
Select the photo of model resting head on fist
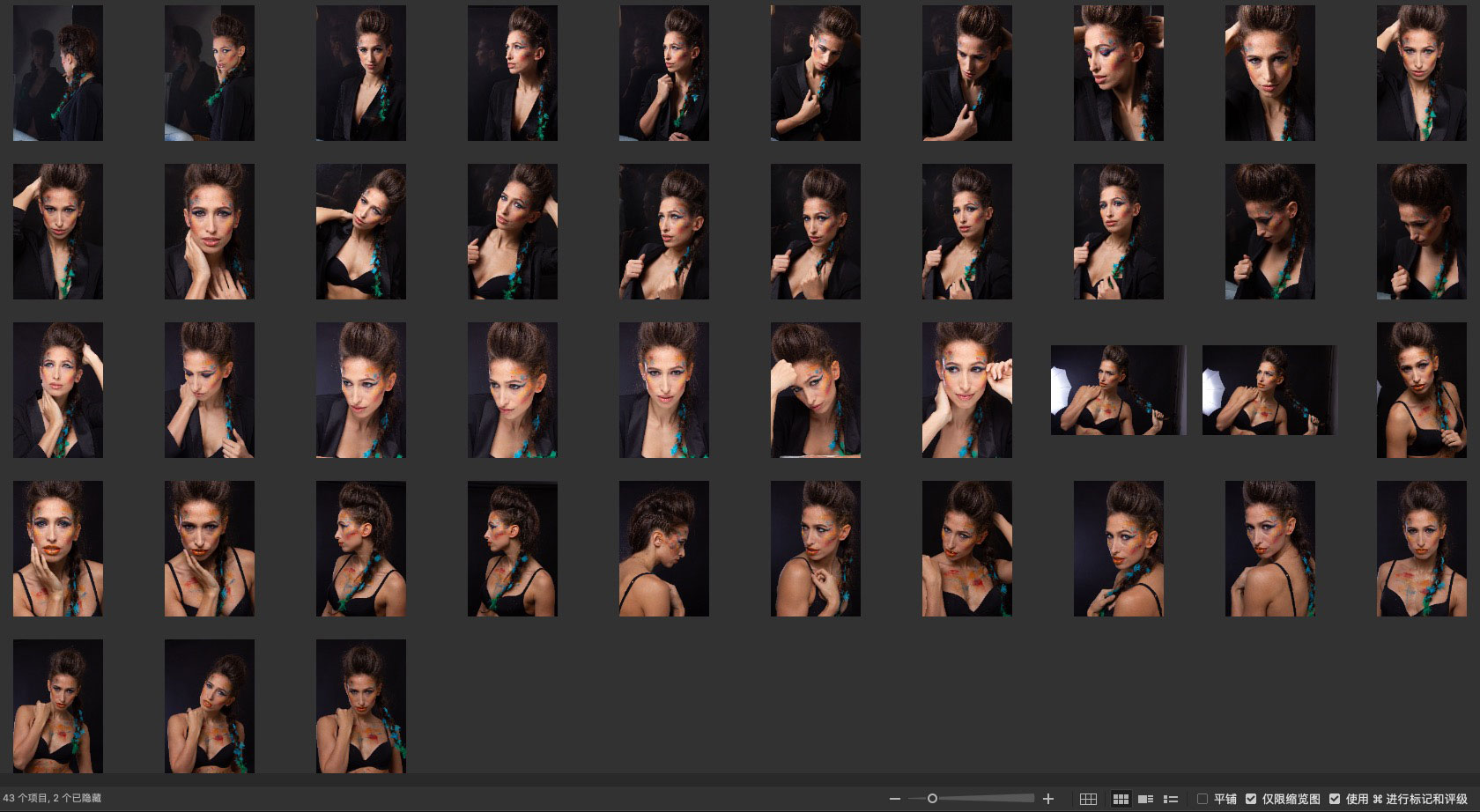[x=816, y=390]
